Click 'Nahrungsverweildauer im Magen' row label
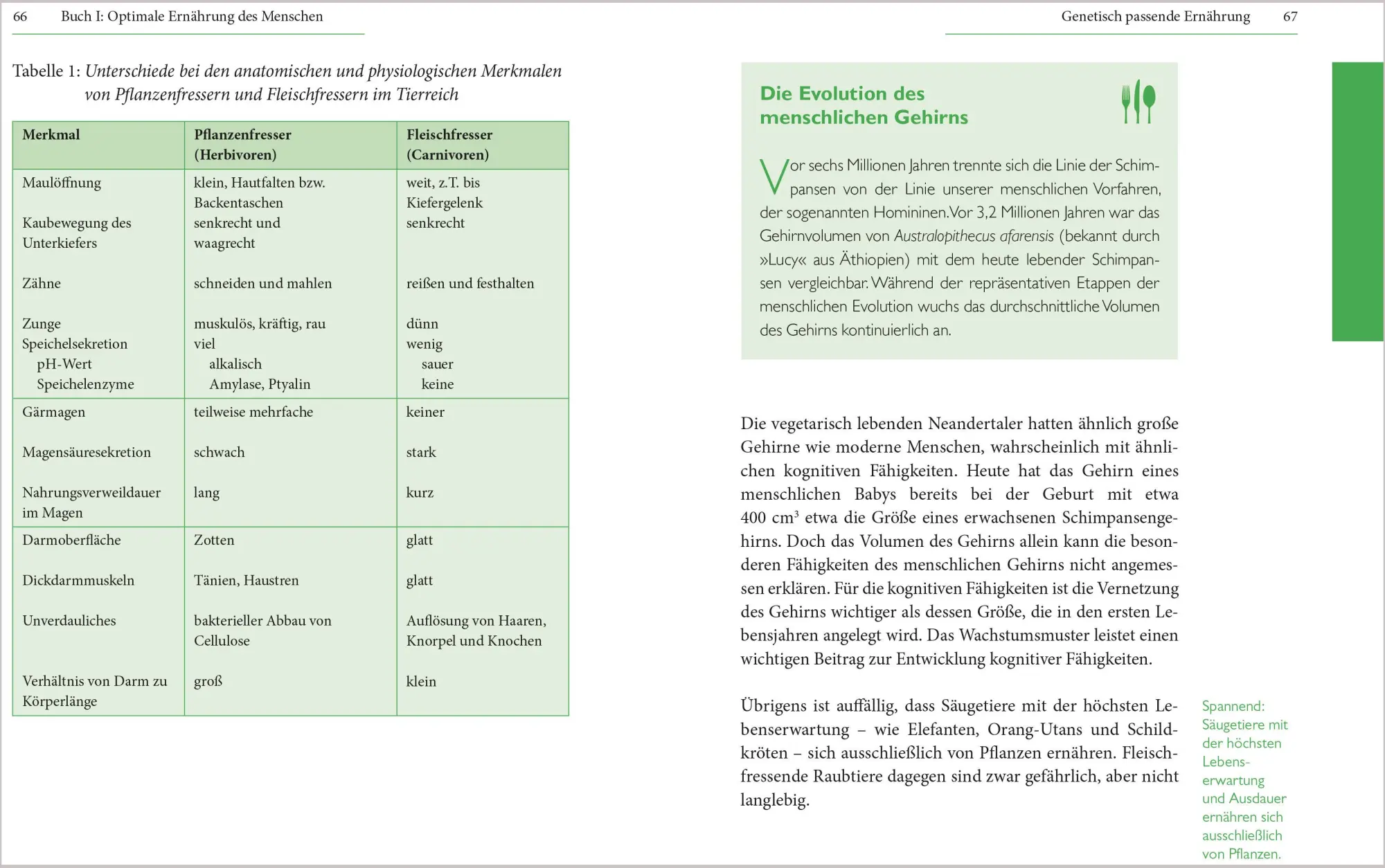The width and height of the screenshot is (1385, 868). click(91, 503)
